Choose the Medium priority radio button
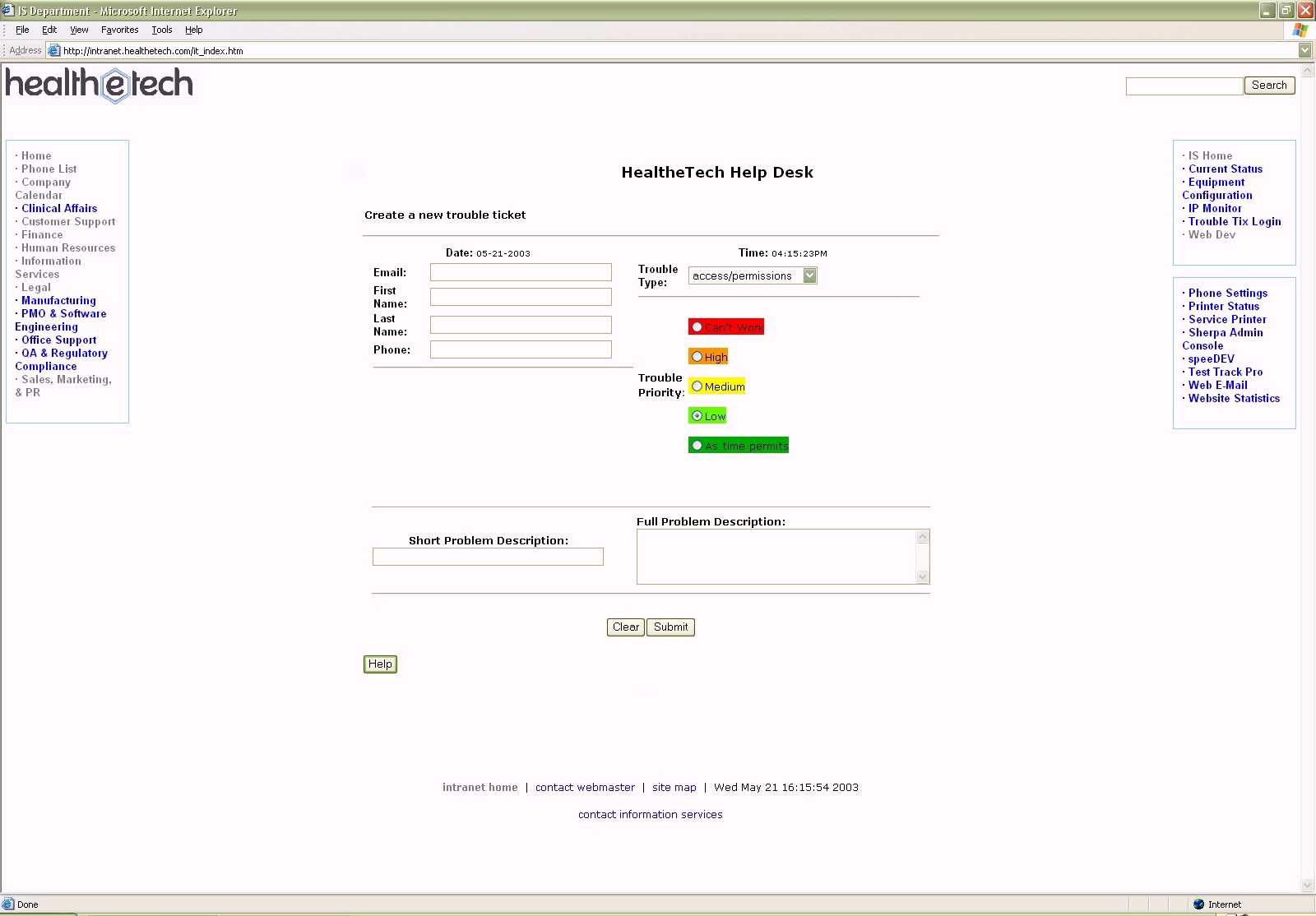 [697, 386]
